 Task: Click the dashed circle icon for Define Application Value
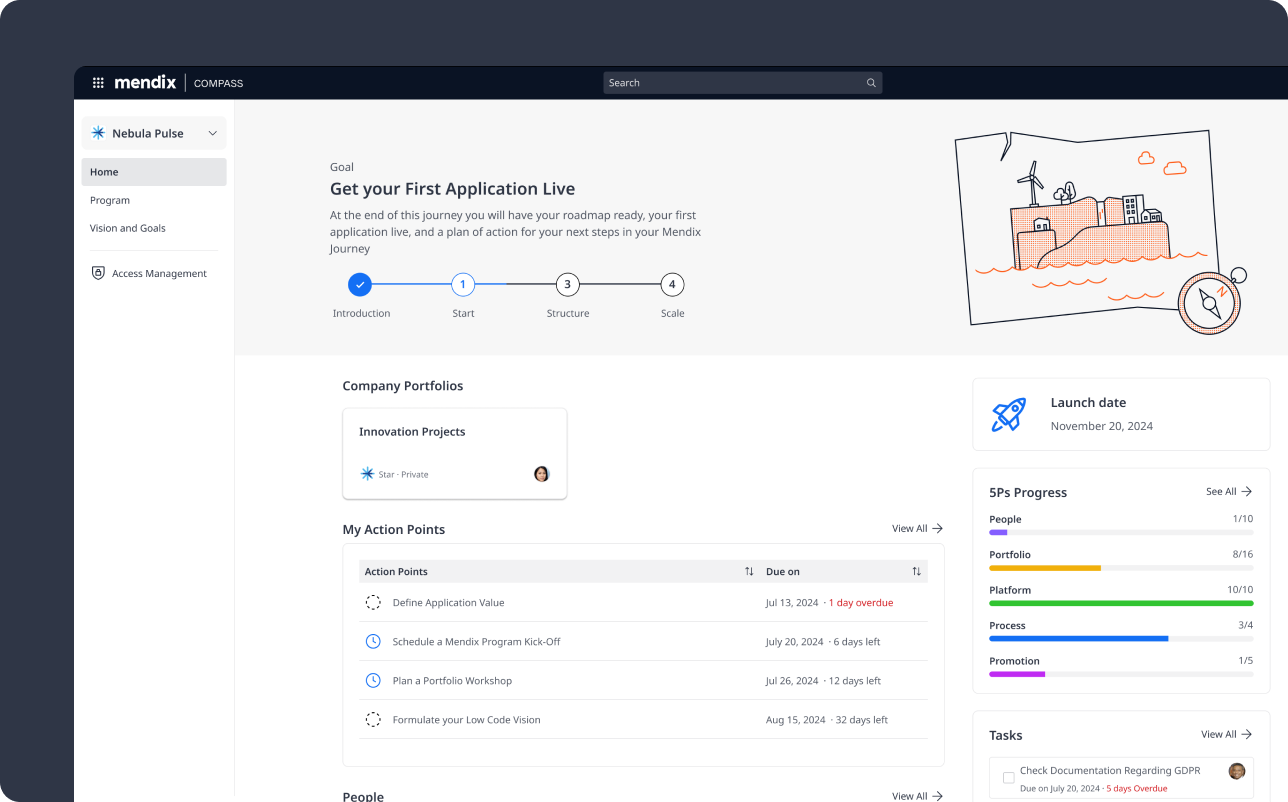[373, 603]
